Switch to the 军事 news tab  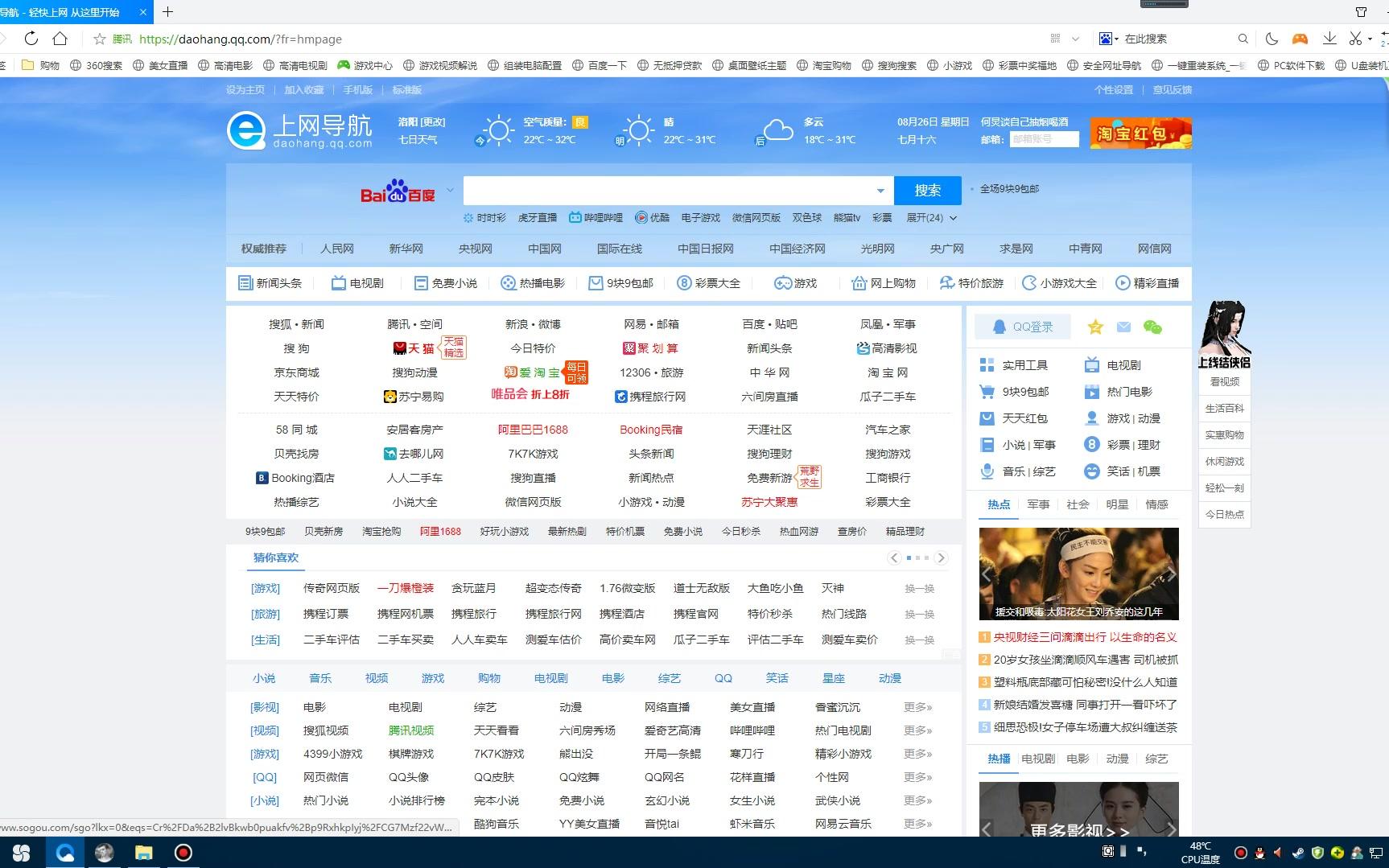pyautogui.click(x=1038, y=504)
